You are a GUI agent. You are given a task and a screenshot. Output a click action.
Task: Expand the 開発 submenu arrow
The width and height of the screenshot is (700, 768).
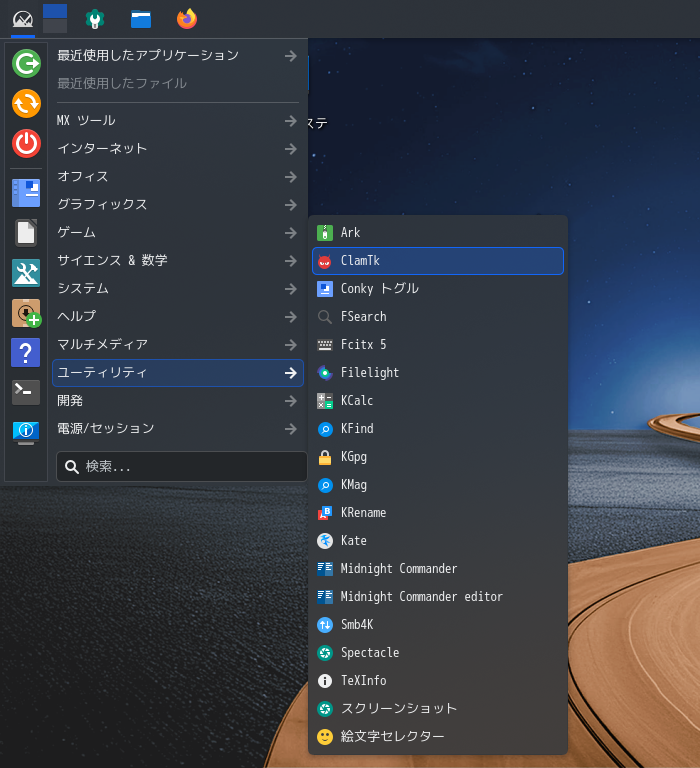point(291,401)
